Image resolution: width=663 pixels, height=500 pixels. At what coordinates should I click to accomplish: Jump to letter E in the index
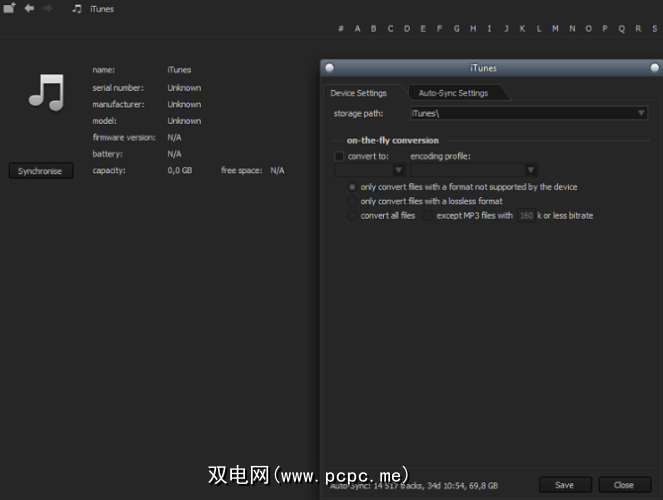(x=423, y=29)
